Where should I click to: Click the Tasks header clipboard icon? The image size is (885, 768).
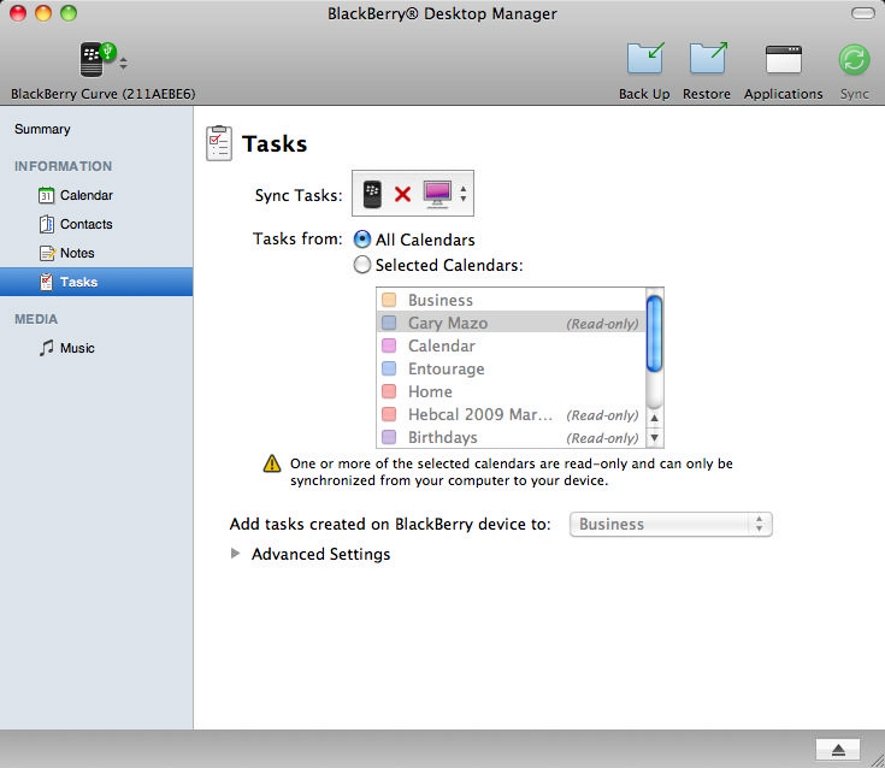pyautogui.click(x=219, y=143)
